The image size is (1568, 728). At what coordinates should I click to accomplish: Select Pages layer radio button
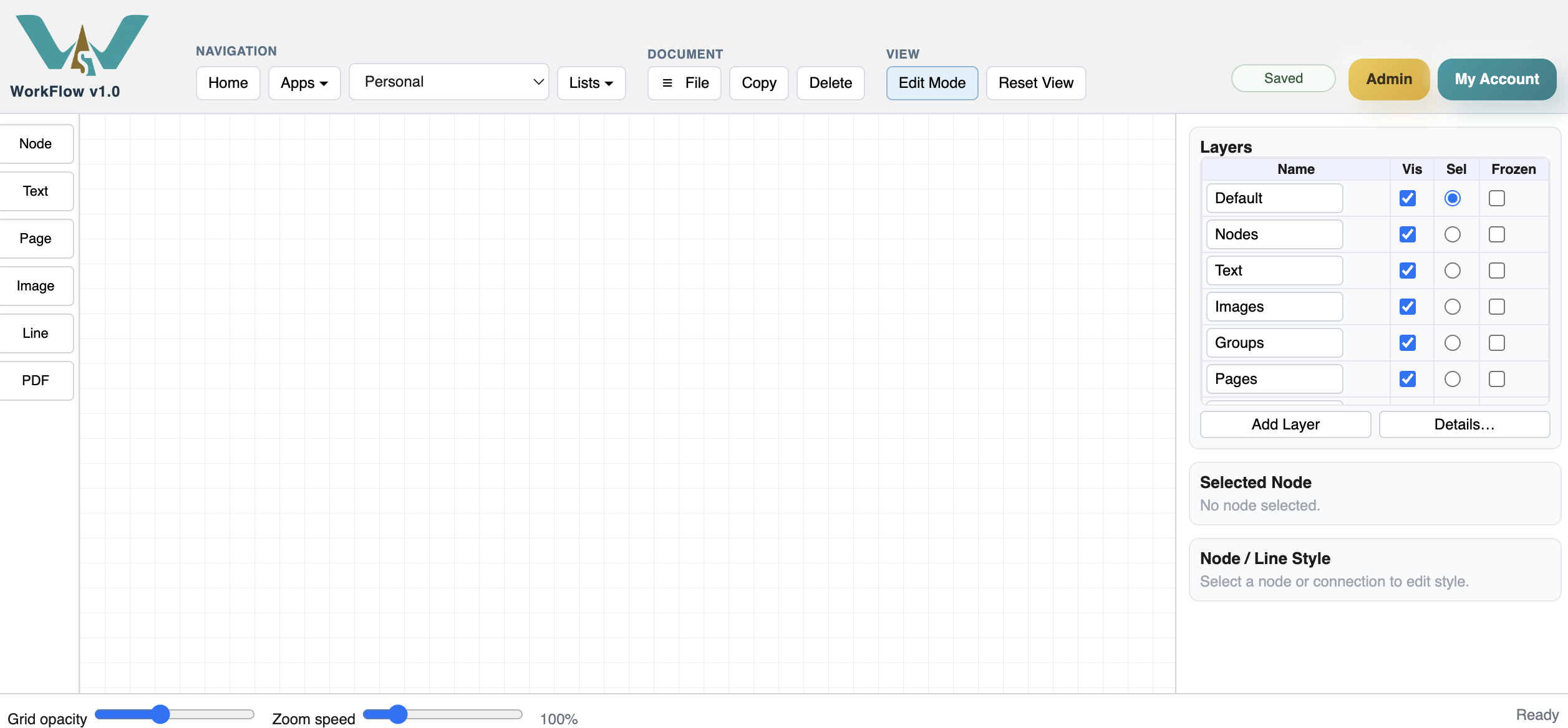pyautogui.click(x=1453, y=379)
